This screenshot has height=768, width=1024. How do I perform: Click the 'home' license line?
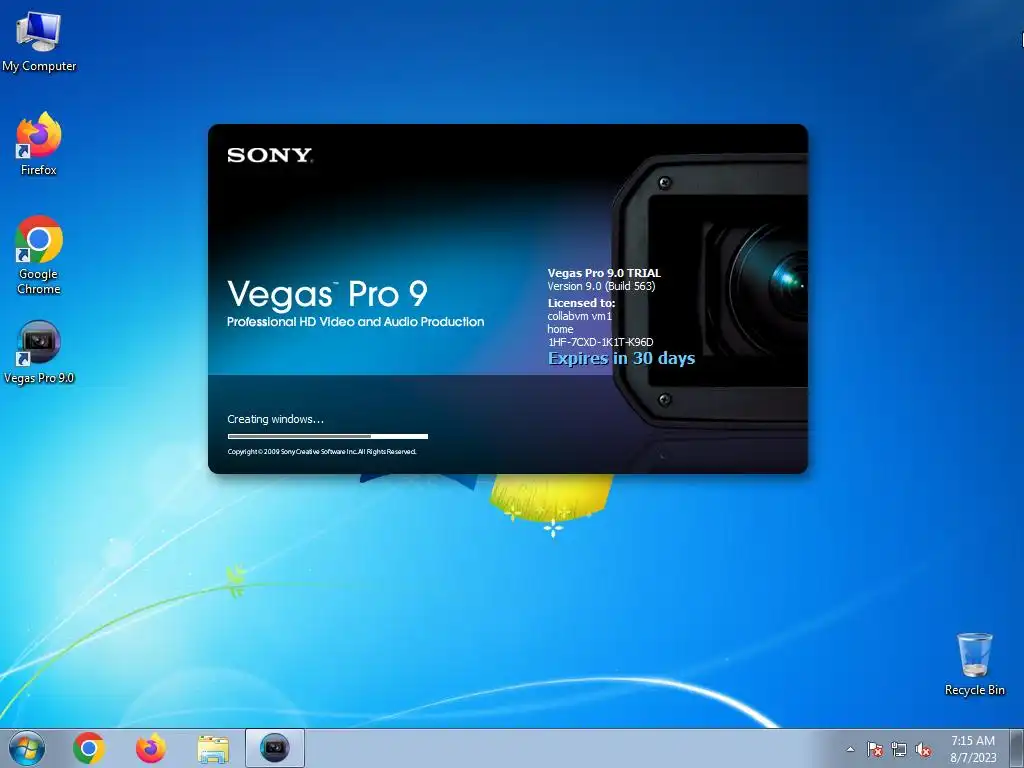pos(560,329)
